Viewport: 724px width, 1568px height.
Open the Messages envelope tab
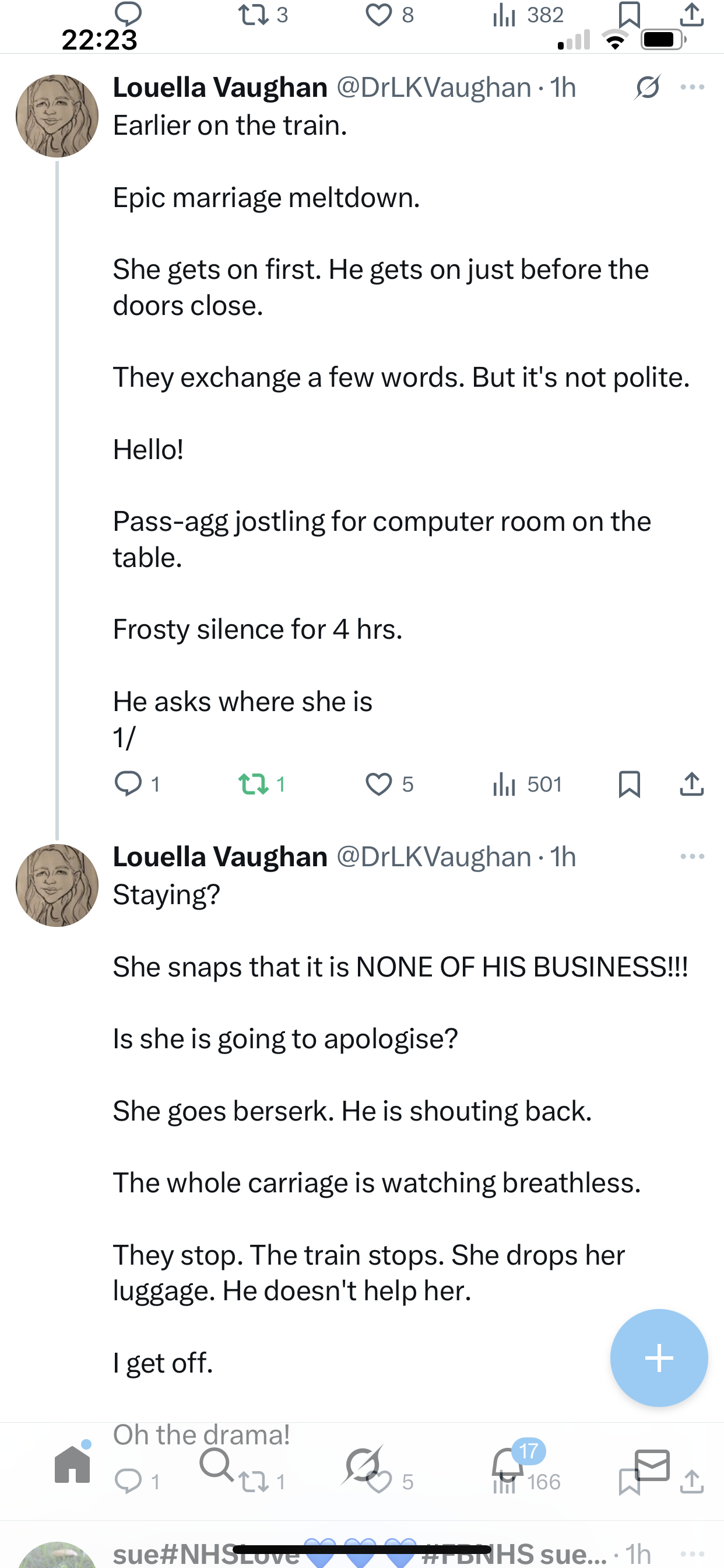click(x=652, y=1465)
